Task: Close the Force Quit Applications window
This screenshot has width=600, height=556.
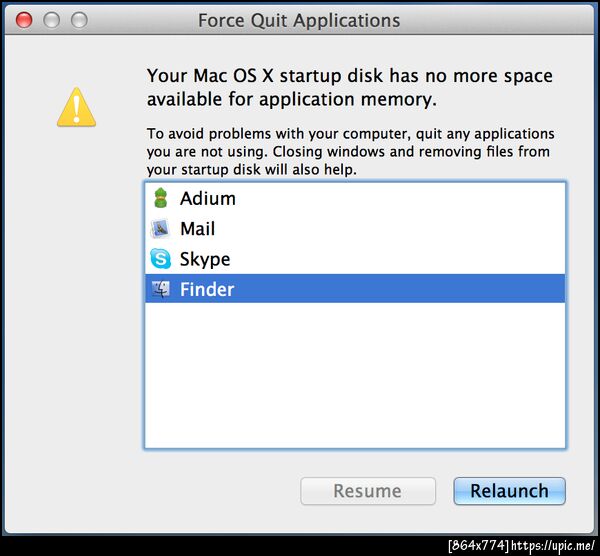Action: click(x=25, y=20)
